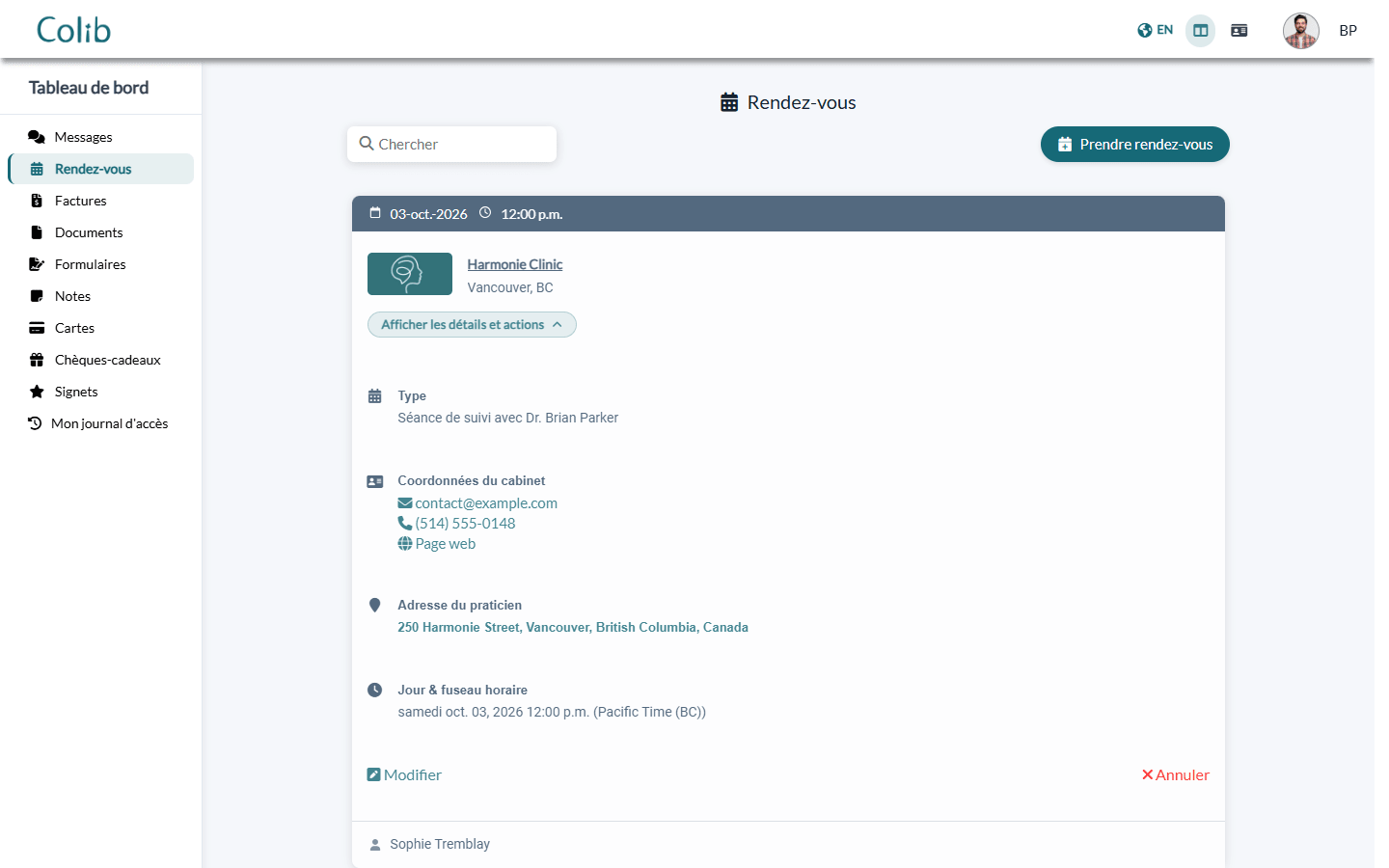Click Modifier to edit the appointment
This screenshot has height=868, width=1389.
404,775
